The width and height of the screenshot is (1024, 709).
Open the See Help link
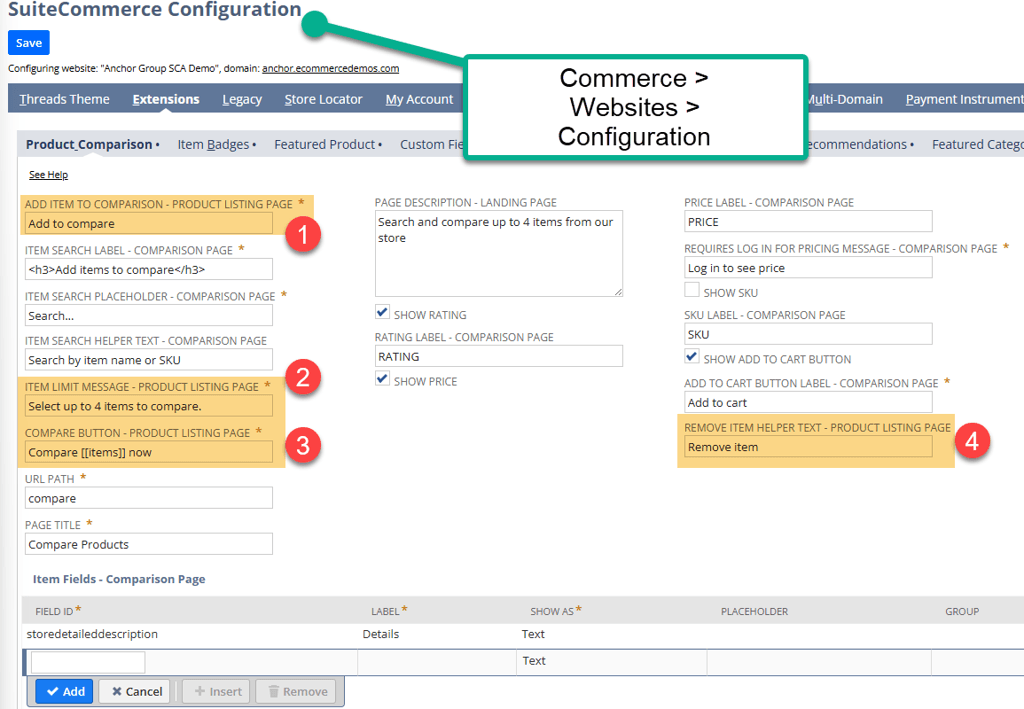(x=48, y=174)
